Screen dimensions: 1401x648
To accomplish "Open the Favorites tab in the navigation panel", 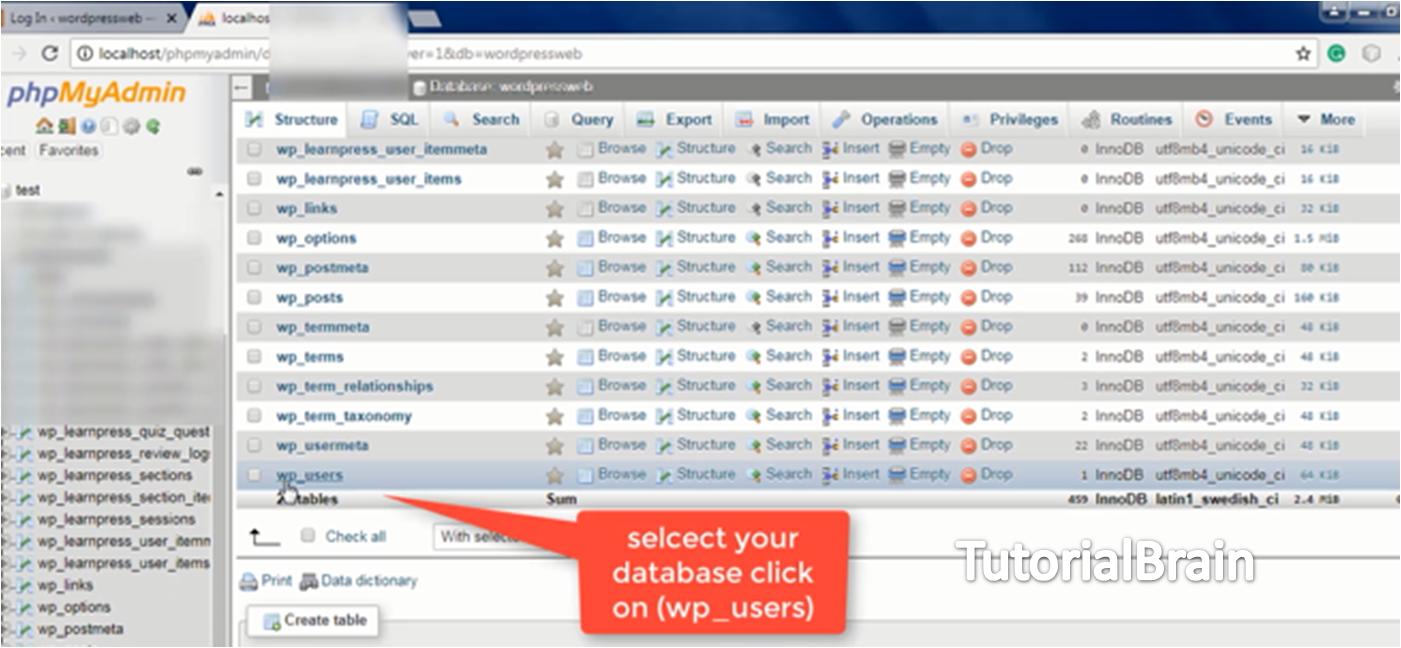I will 69,151.
